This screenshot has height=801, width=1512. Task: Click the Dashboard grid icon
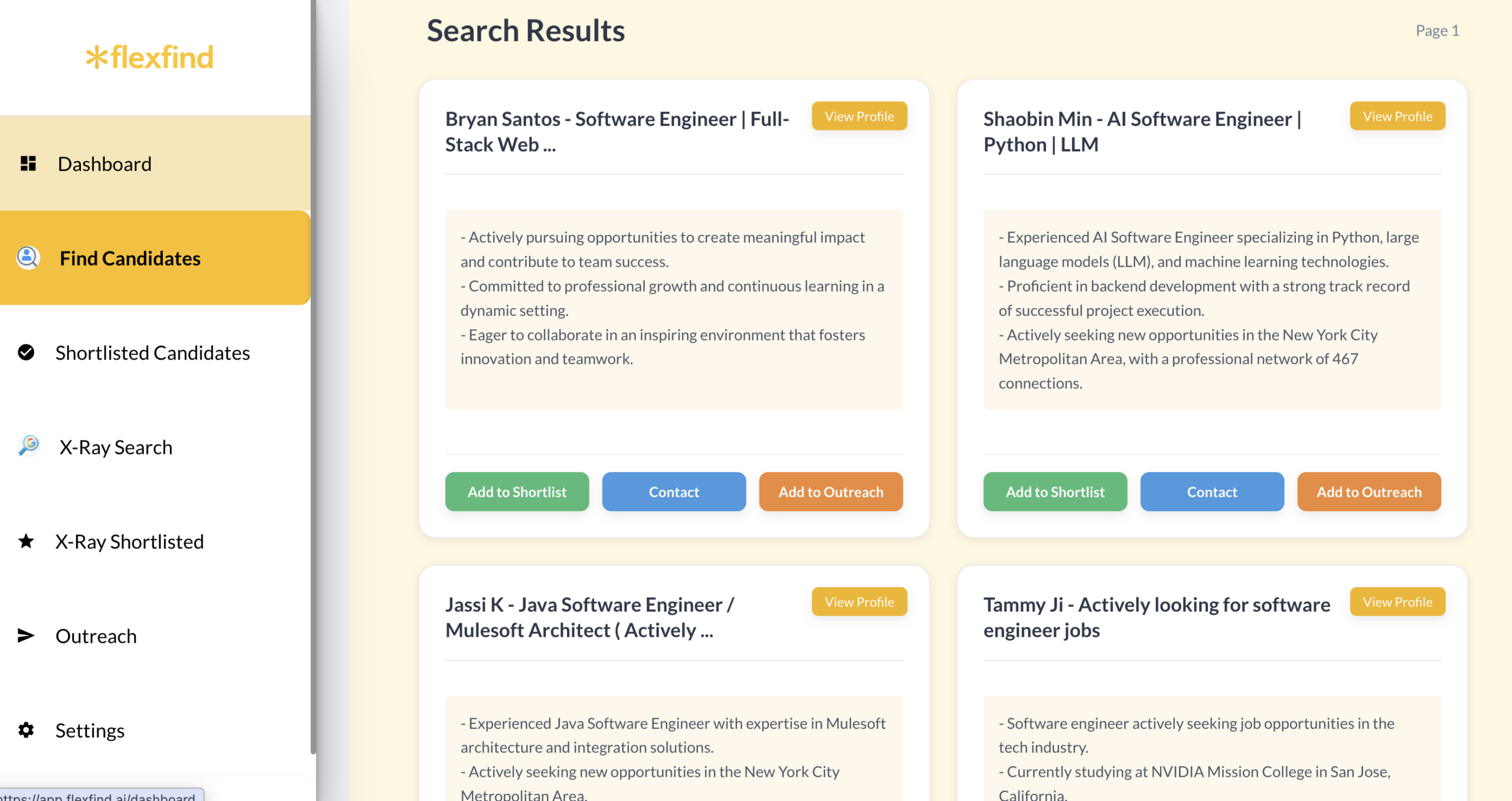point(28,164)
